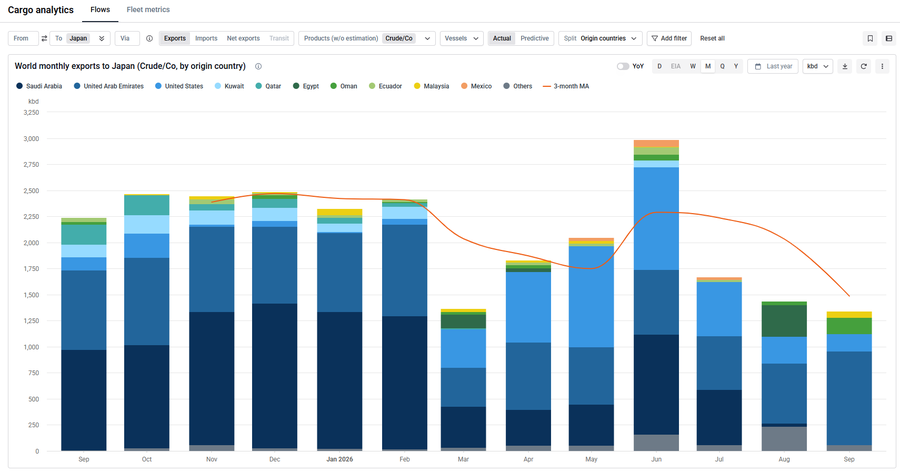900x472 pixels.
Task: Click the swap From/To arrows icon
Action: click(x=44, y=38)
